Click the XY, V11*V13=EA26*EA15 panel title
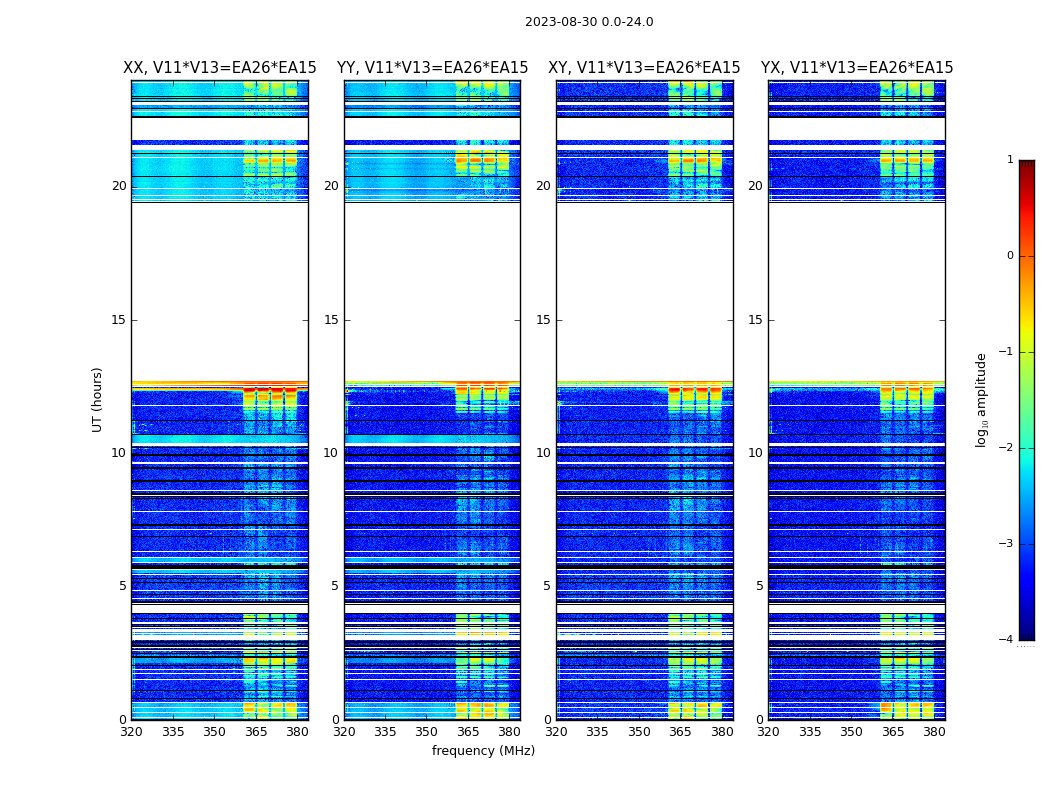The height and width of the screenshot is (800, 1050). point(644,68)
